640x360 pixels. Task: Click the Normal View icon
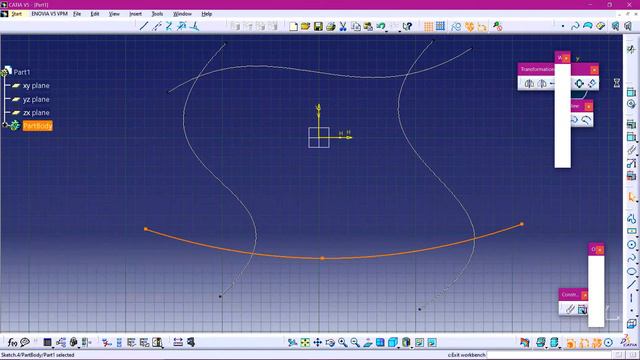(368, 342)
